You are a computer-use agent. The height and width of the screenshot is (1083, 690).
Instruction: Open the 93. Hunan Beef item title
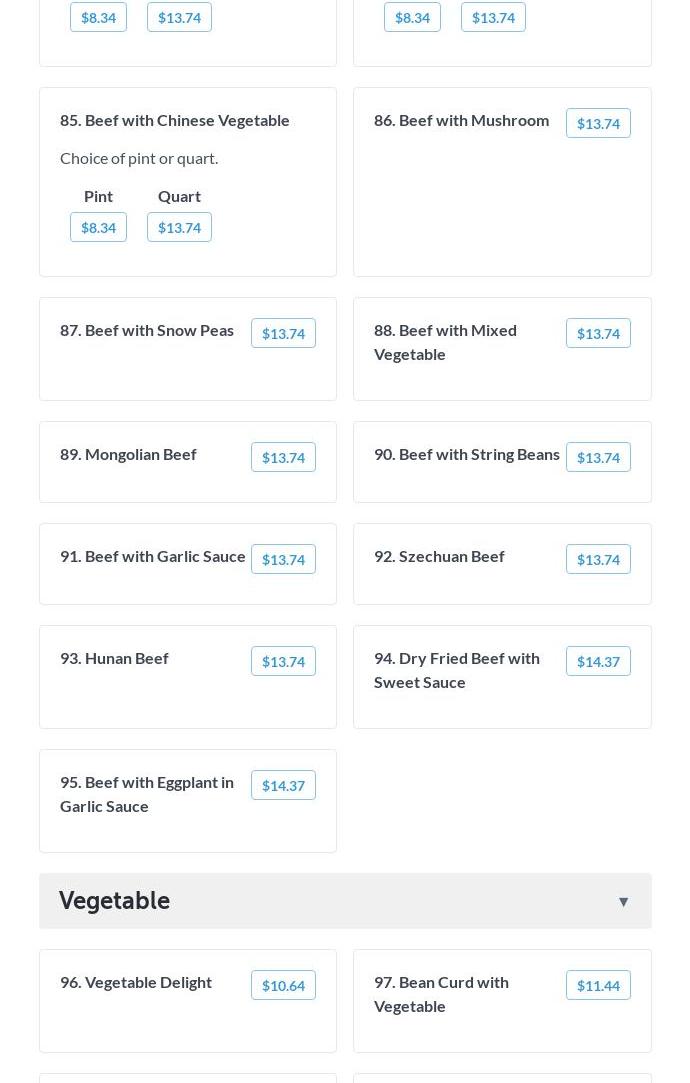[x=114, y=658]
